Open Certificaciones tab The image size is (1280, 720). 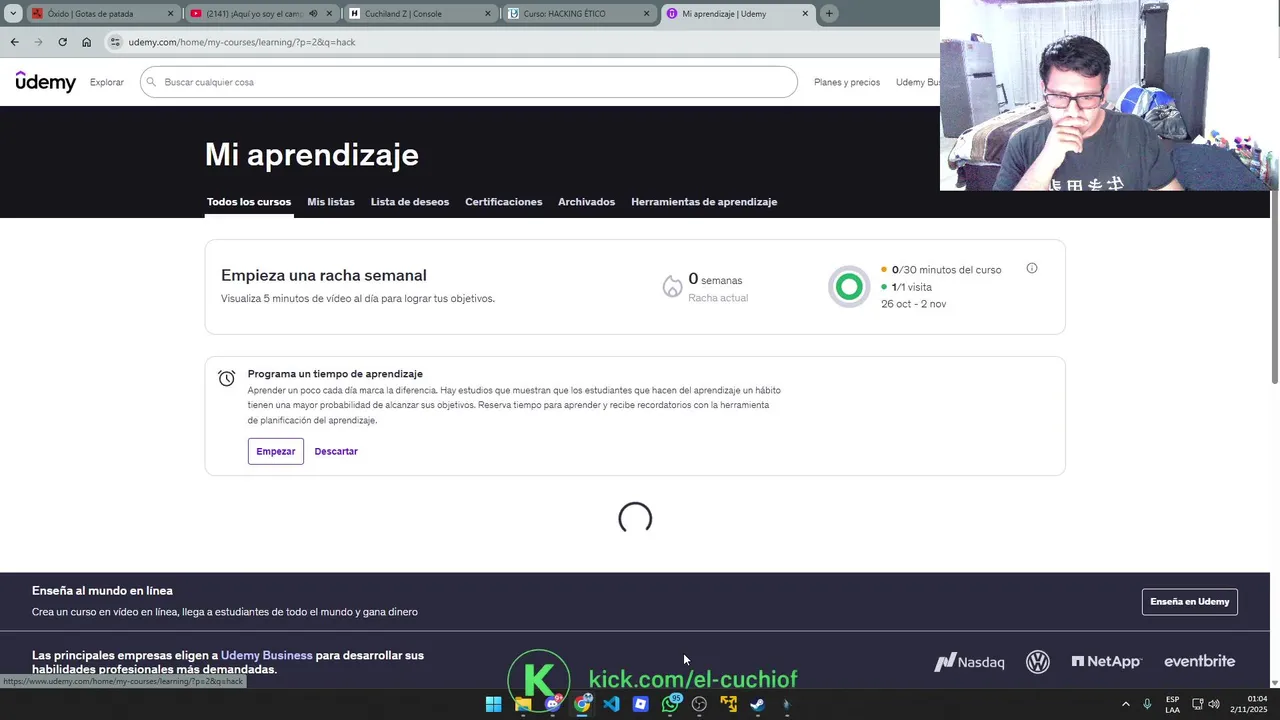(x=504, y=202)
